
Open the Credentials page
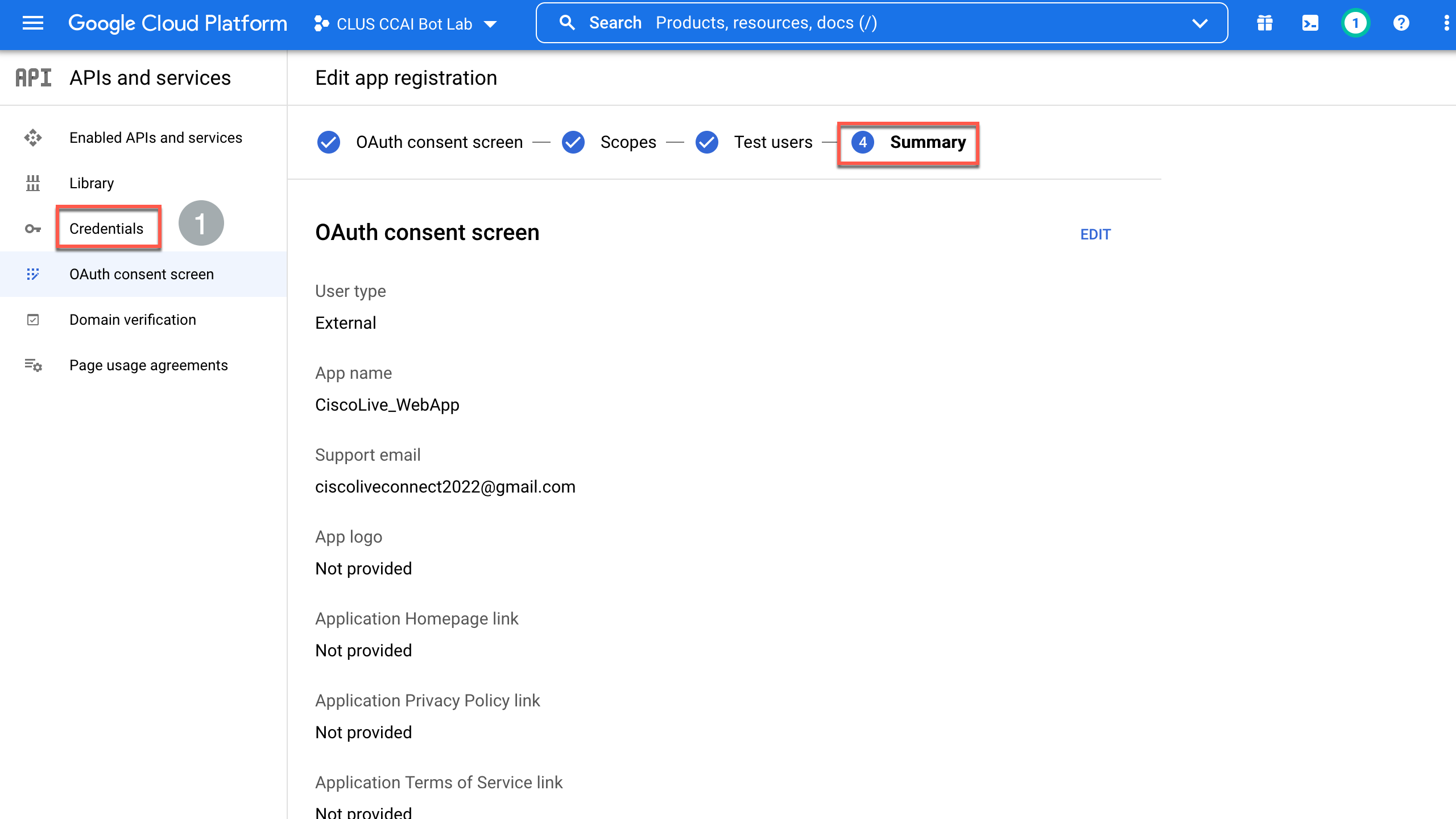(106, 229)
